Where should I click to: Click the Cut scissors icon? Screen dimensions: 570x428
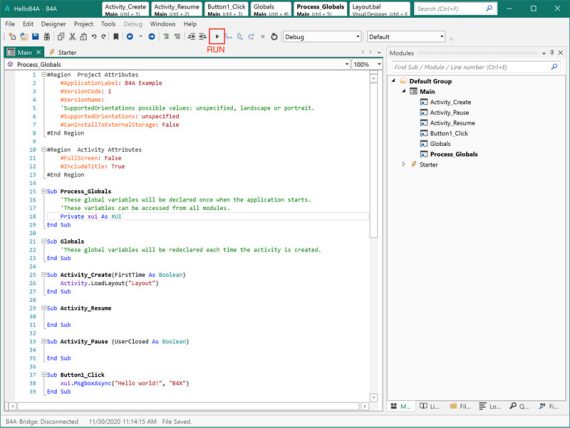[x=72, y=36]
